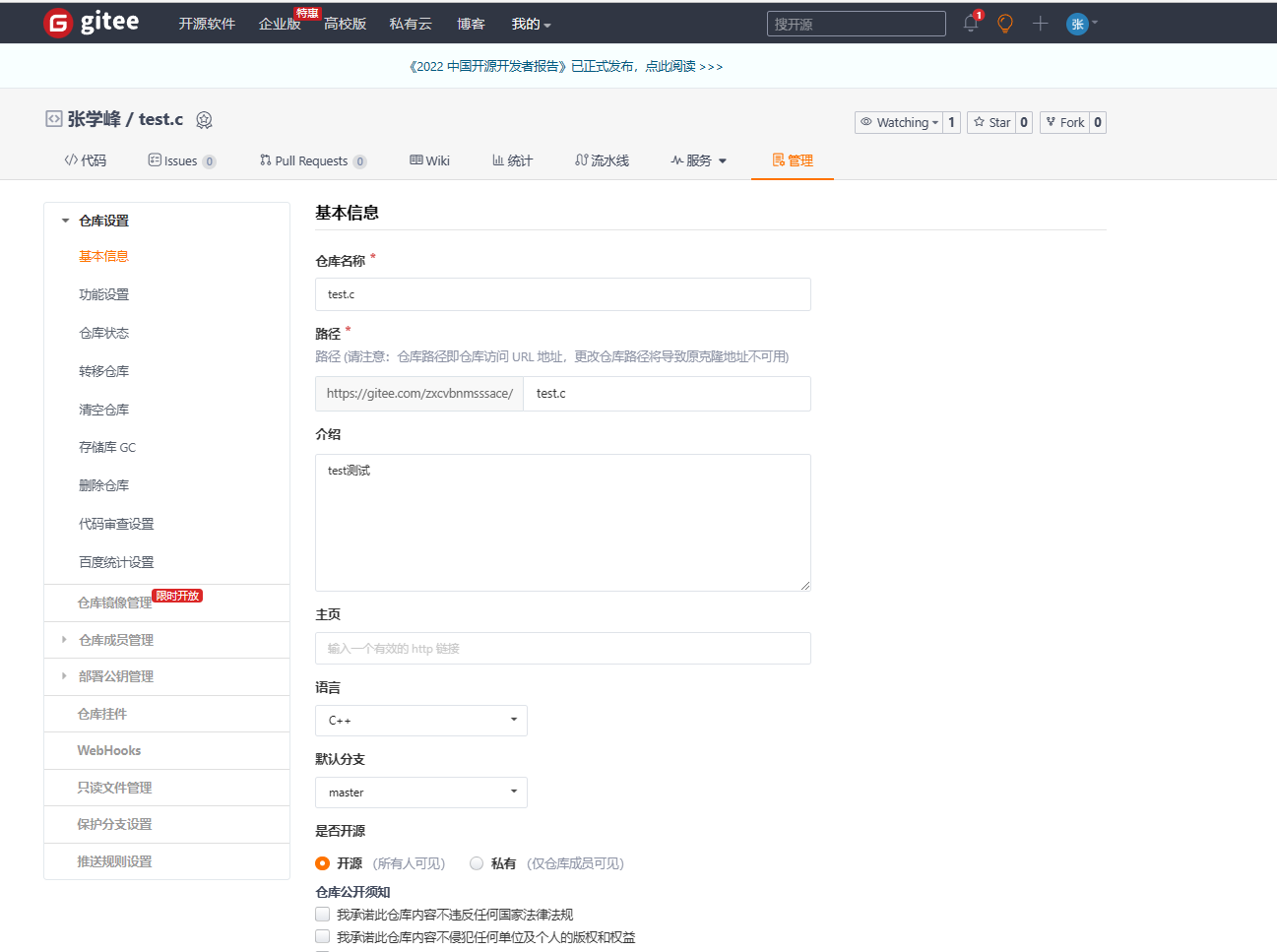
Task: Open 存储库 GC in sidebar
Action: [107, 447]
